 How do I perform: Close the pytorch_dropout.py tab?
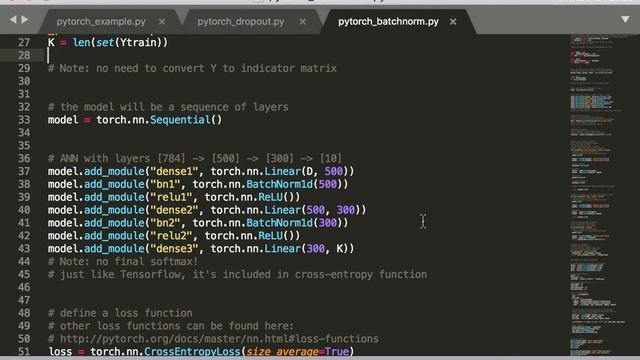[302, 22]
